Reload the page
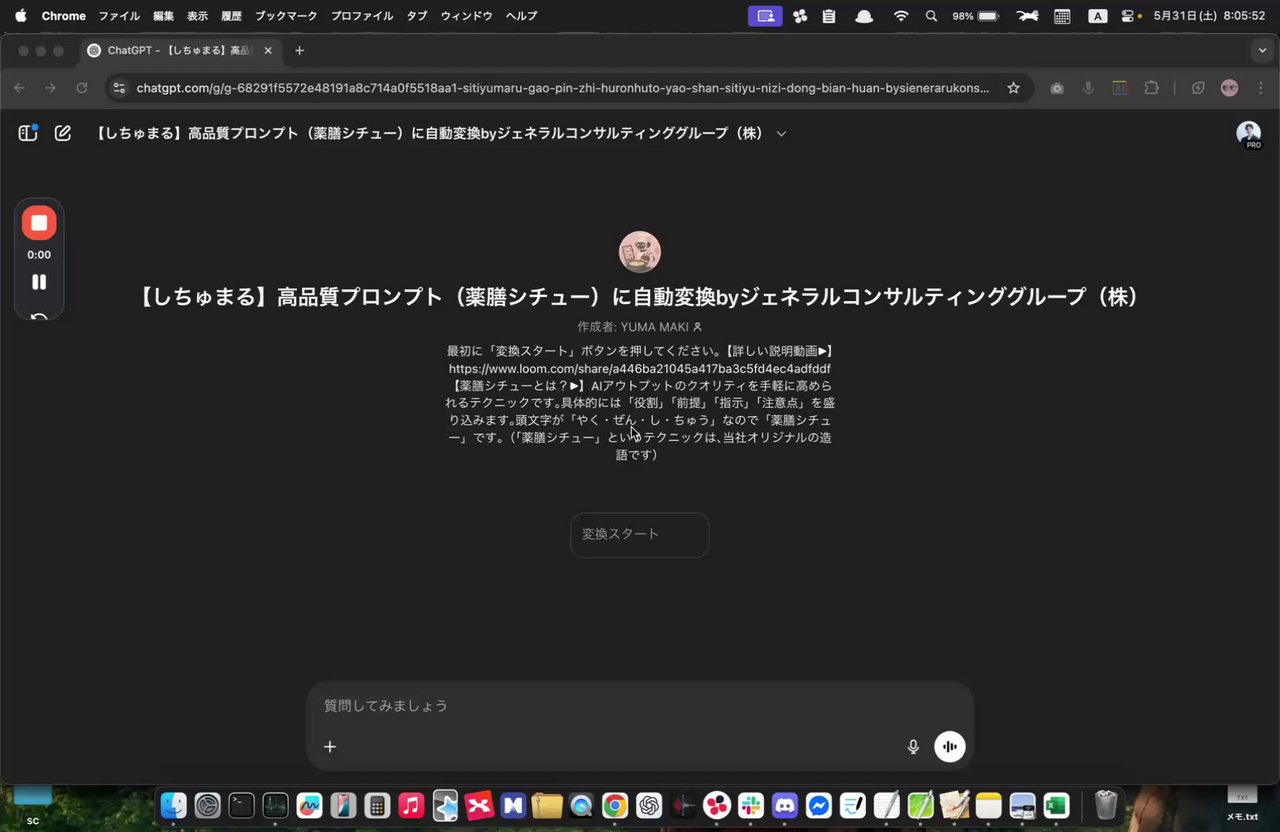This screenshot has width=1280, height=832. click(82, 88)
